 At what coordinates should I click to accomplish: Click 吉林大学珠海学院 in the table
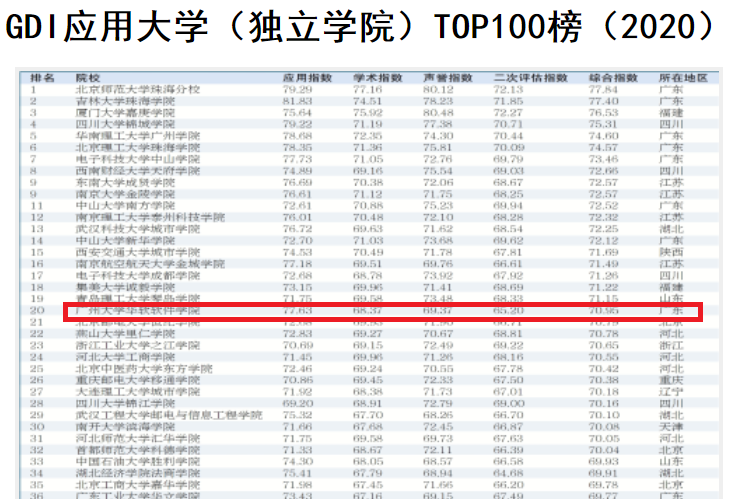(124, 101)
